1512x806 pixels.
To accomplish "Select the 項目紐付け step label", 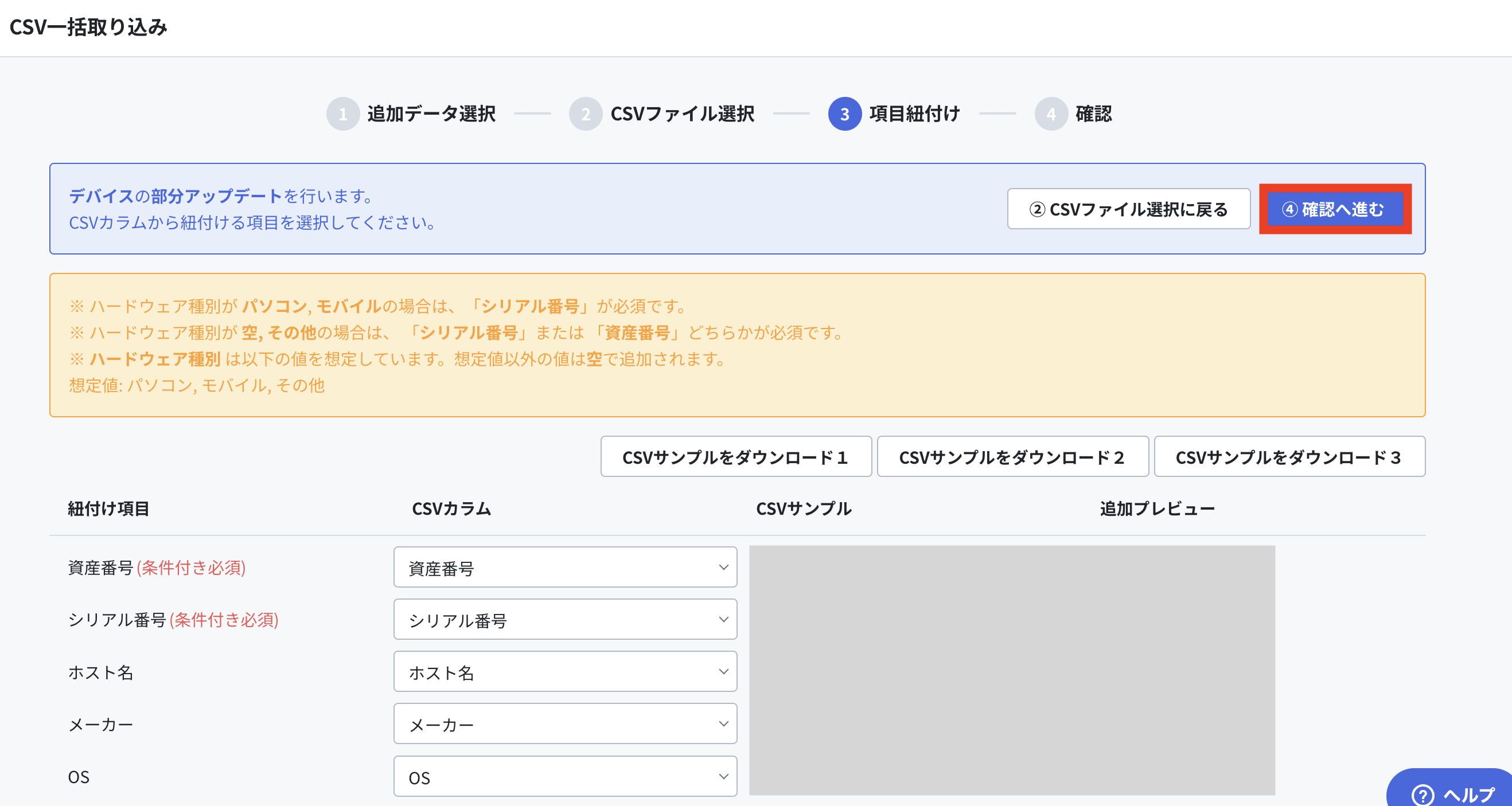I will pyautogui.click(x=914, y=114).
